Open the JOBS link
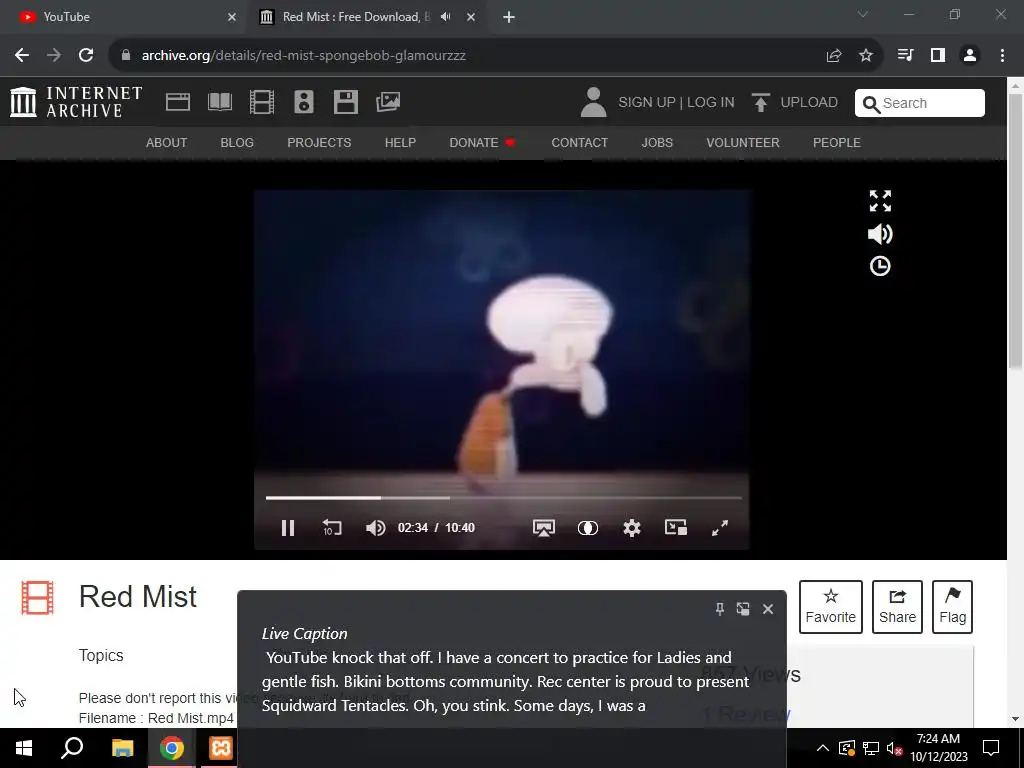 (x=657, y=142)
